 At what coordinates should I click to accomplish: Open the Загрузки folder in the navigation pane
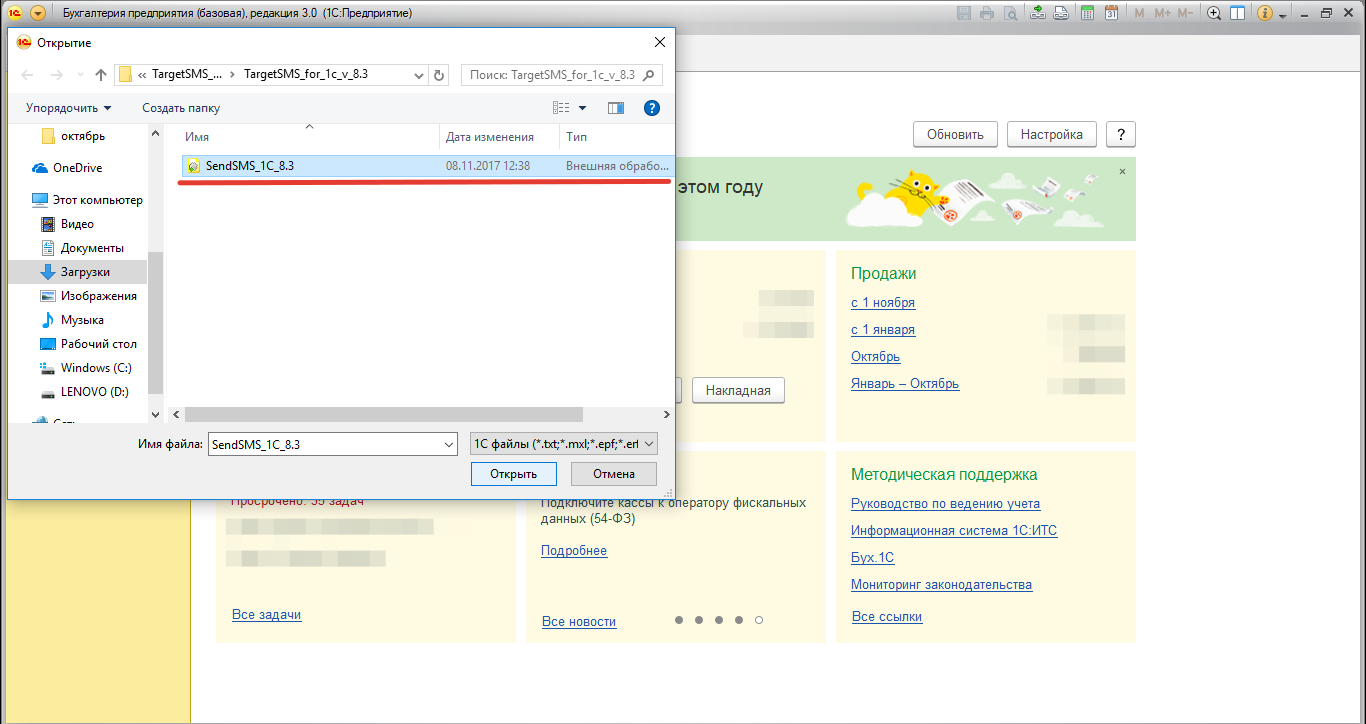click(76, 272)
